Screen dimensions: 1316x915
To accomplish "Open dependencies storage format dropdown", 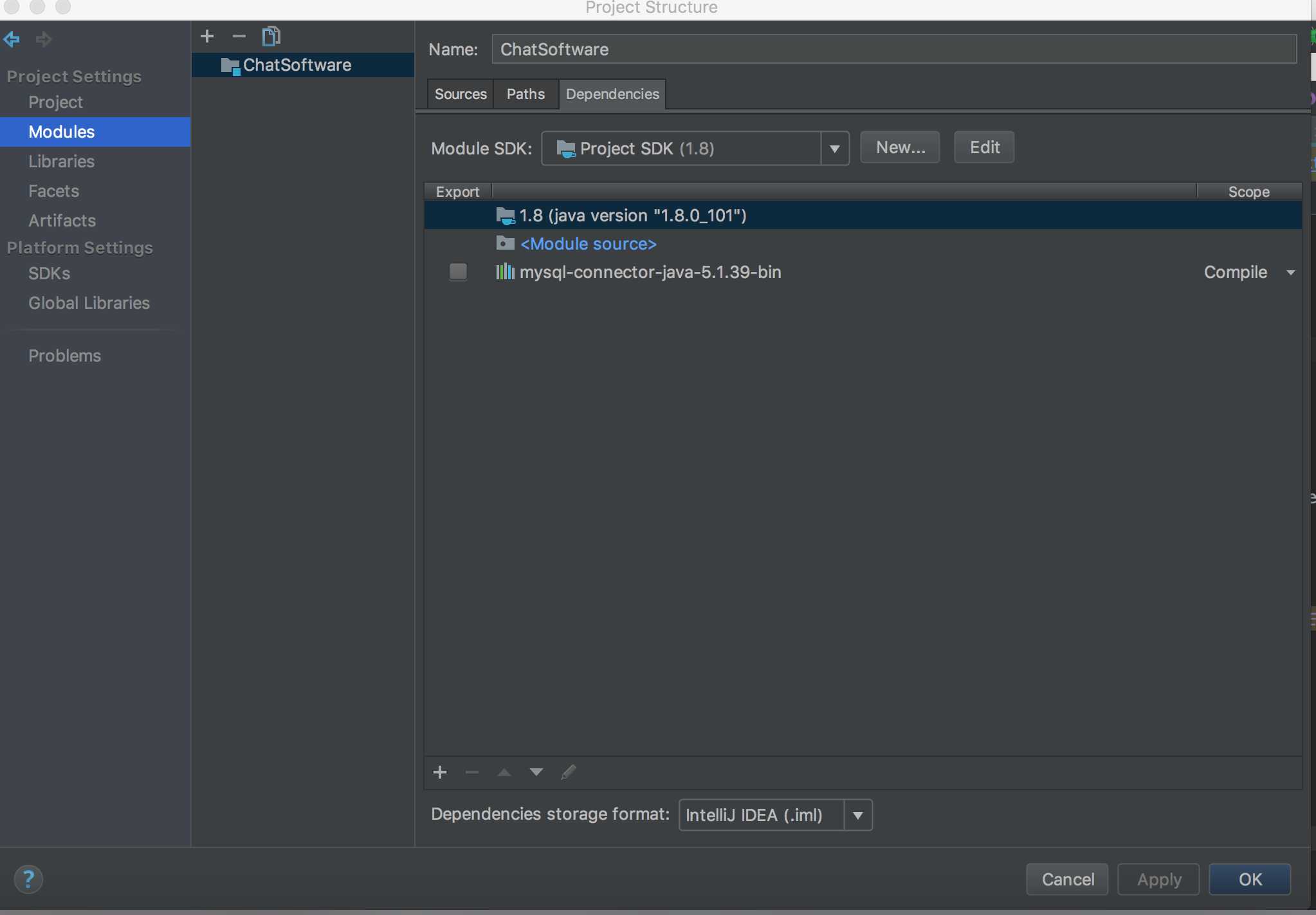I will coord(857,815).
